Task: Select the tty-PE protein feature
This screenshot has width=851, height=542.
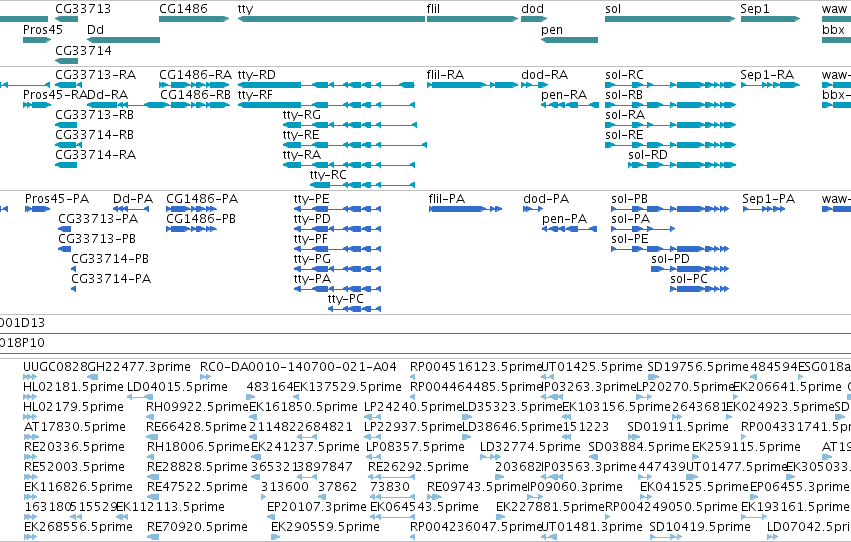Action: tap(338, 209)
